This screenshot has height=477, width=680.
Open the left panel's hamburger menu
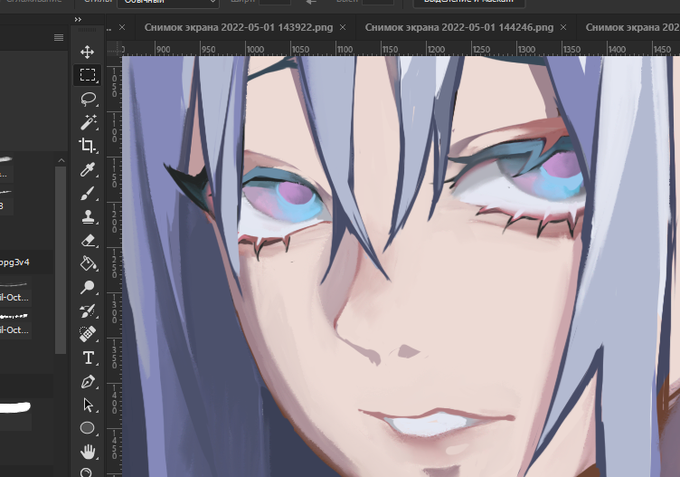coord(59,38)
